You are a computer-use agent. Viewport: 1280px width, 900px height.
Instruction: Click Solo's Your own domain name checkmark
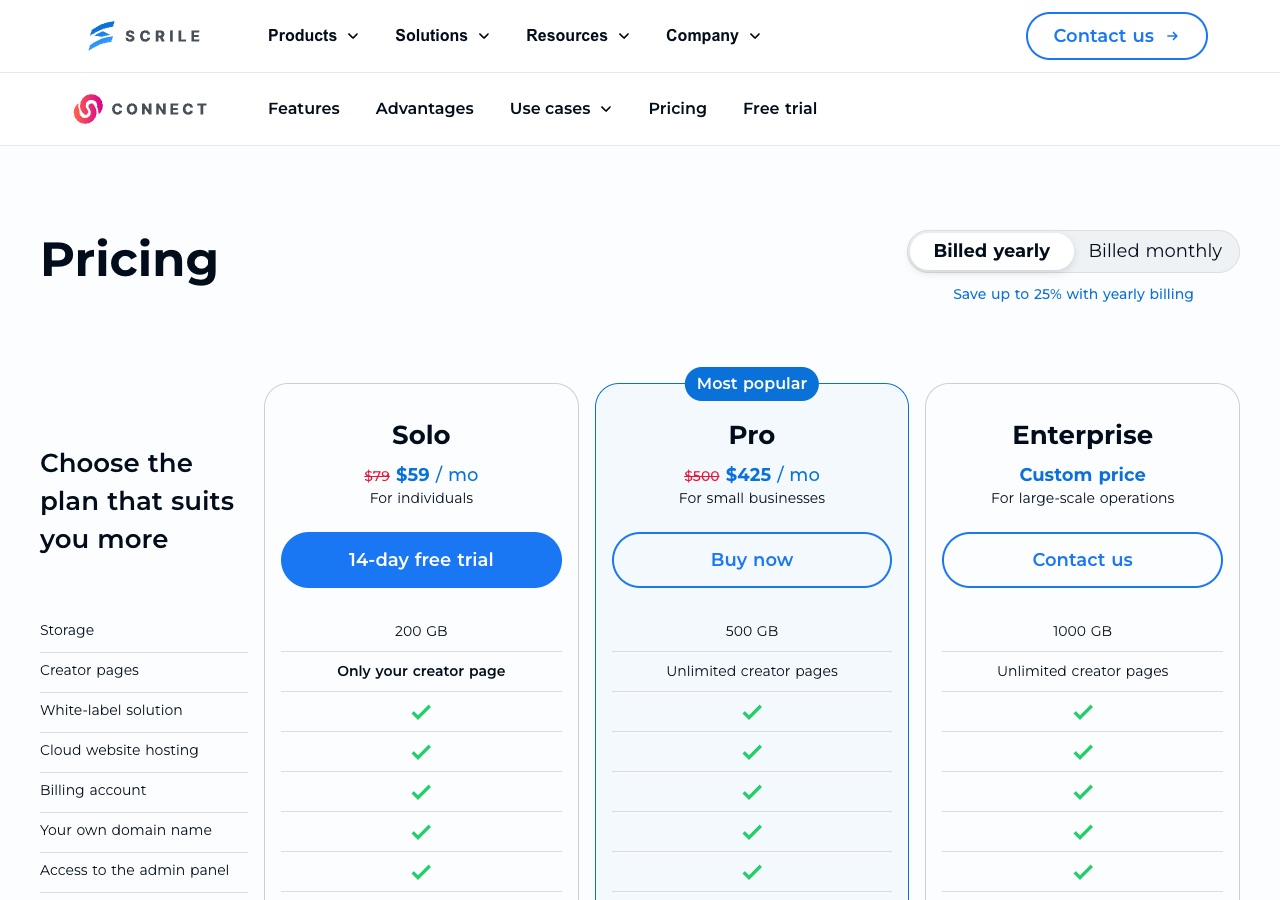click(421, 832)
